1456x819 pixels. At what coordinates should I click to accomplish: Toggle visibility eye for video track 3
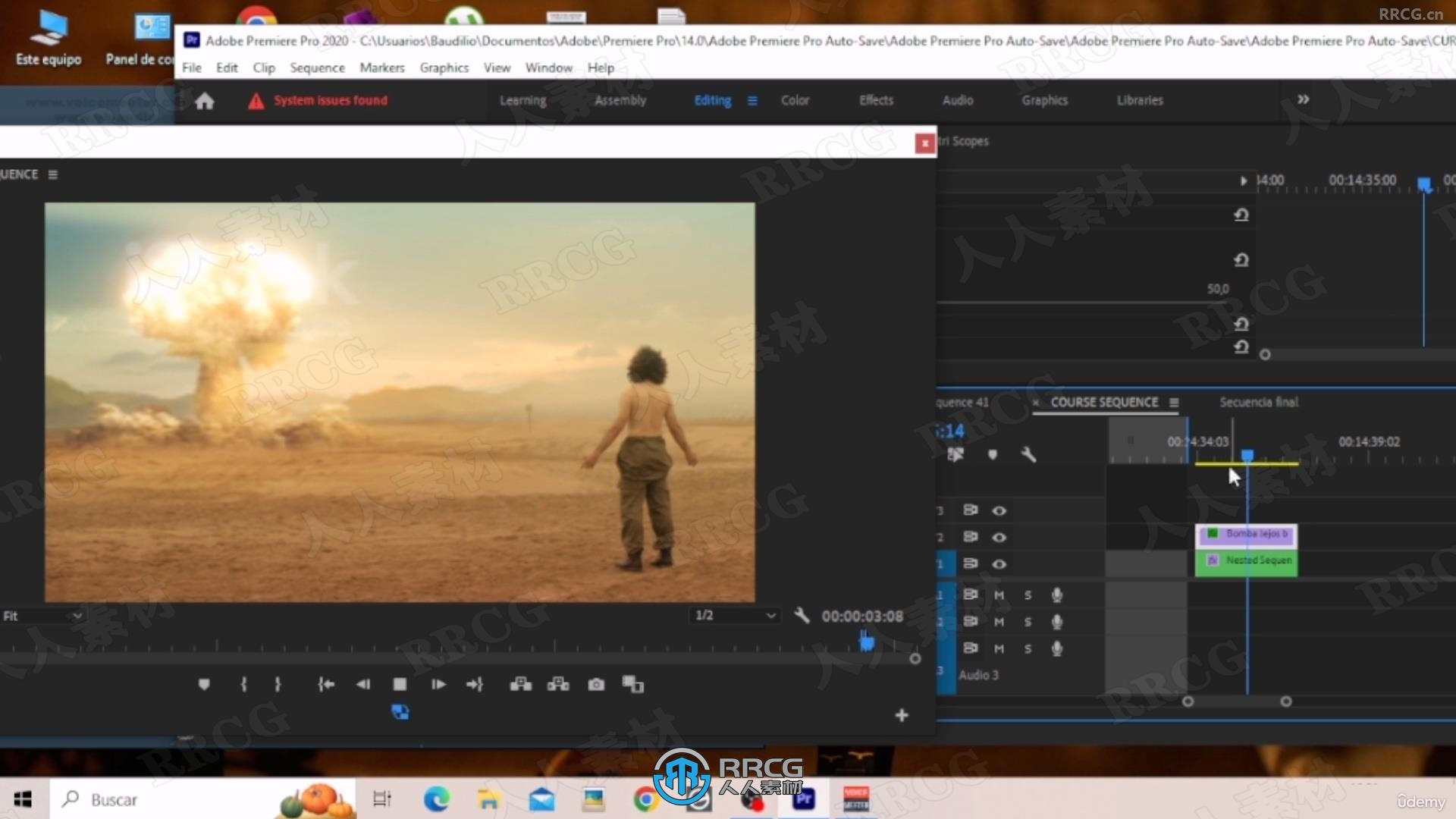pos(999,510)
